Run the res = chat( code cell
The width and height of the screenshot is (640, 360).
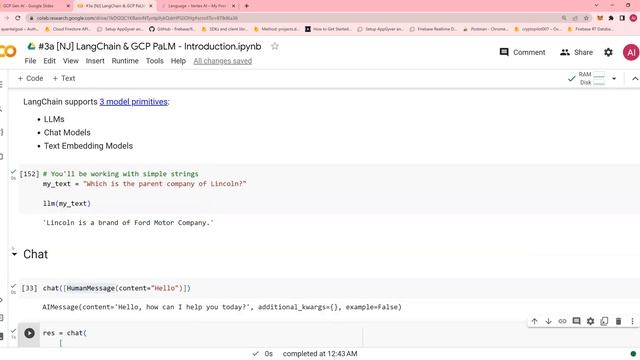(29, 333)
